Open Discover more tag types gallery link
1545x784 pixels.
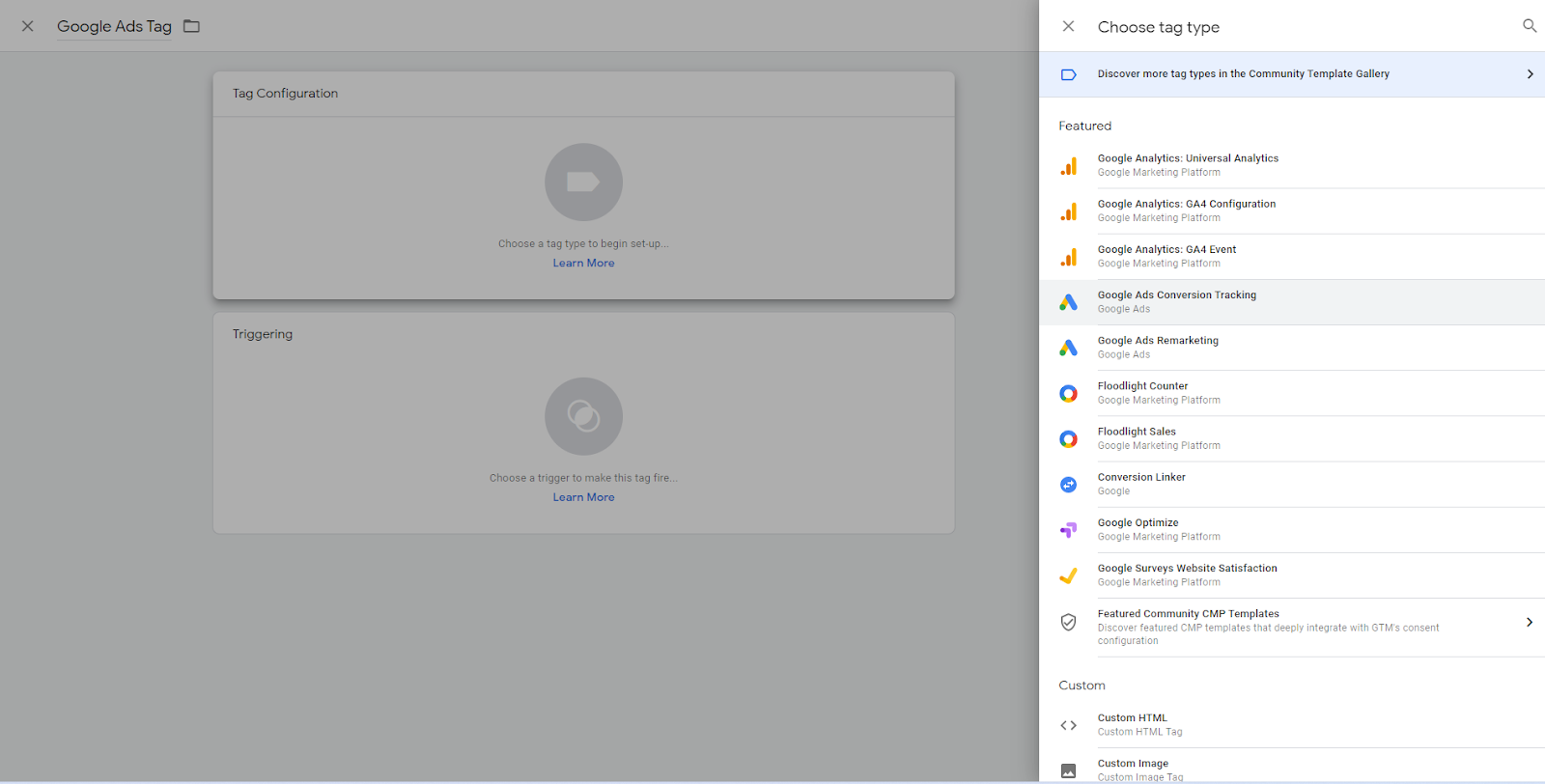[1292, 74]
